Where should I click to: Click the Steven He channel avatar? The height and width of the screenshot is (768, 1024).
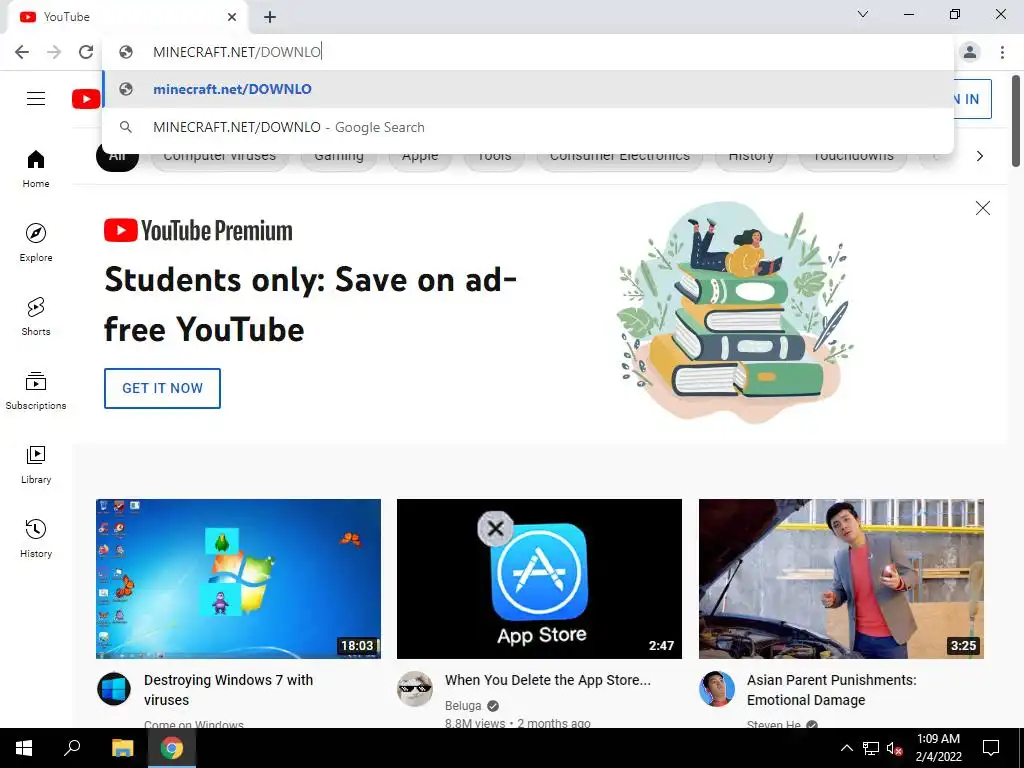tap(716, 689)
